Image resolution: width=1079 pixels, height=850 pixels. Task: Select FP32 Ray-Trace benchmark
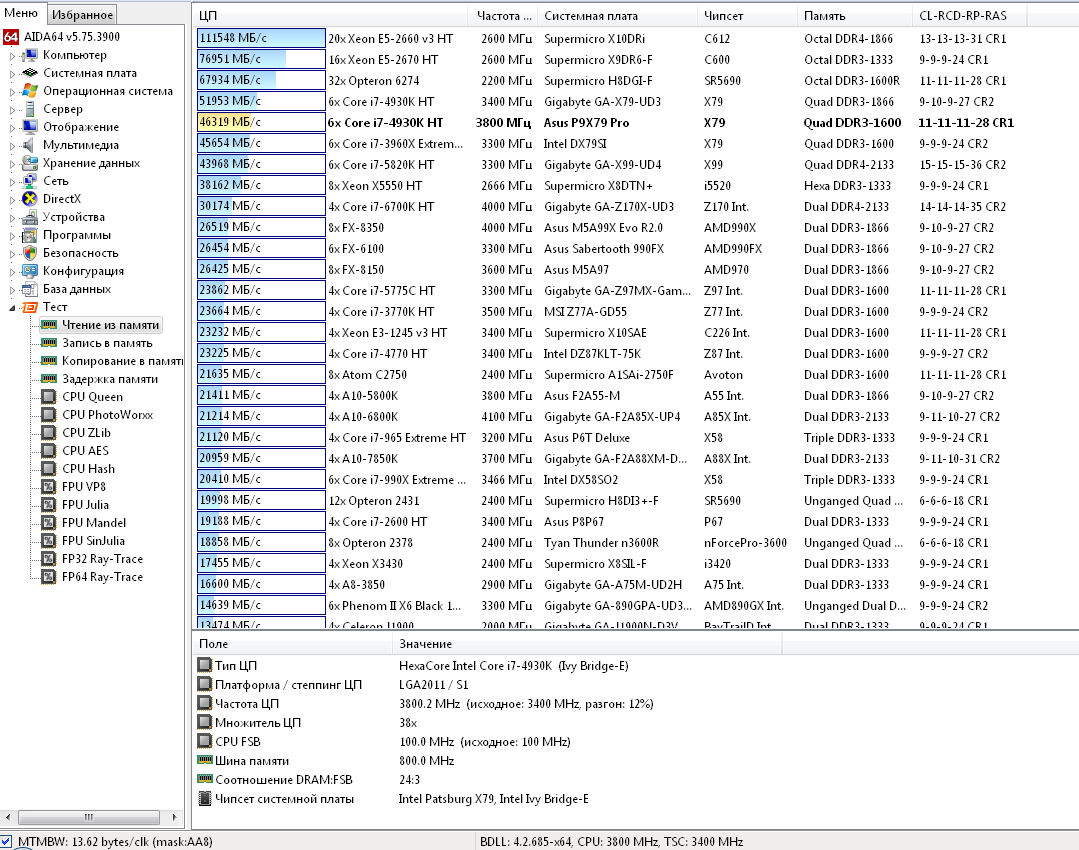tap(102, 559)
